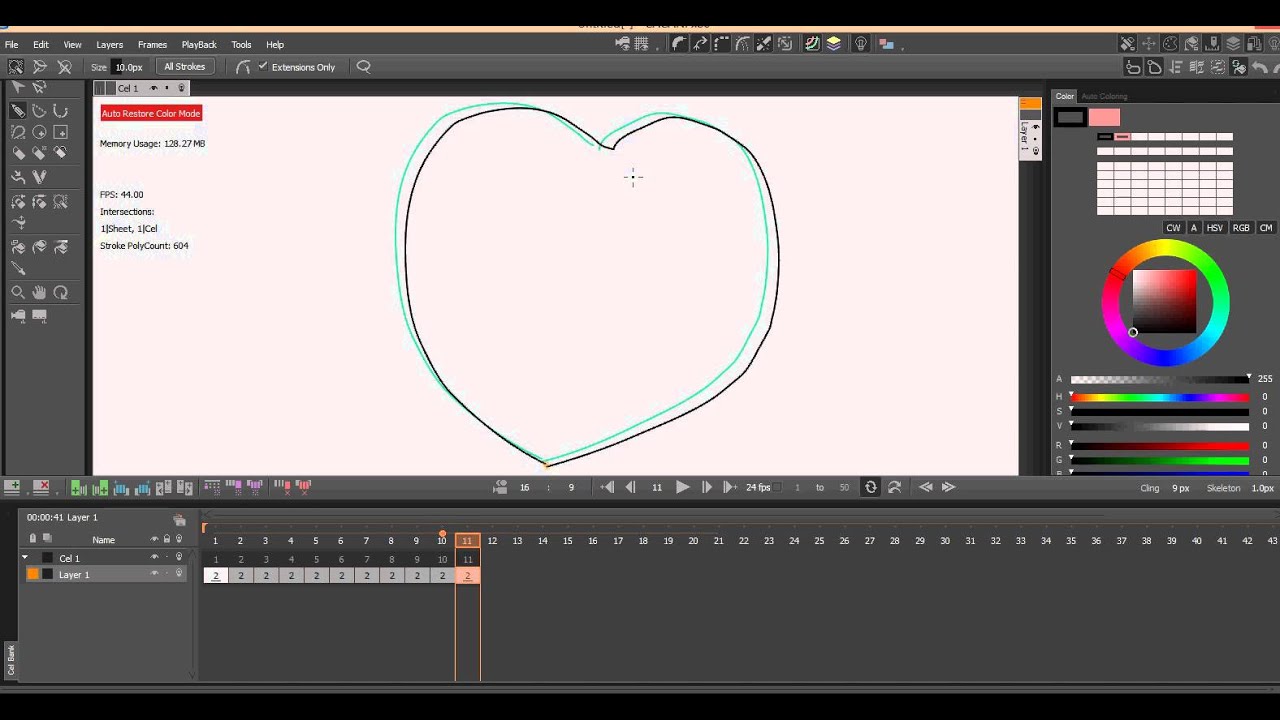
Task: Select the black stroke color swatch
Action: click(1070, 117)
